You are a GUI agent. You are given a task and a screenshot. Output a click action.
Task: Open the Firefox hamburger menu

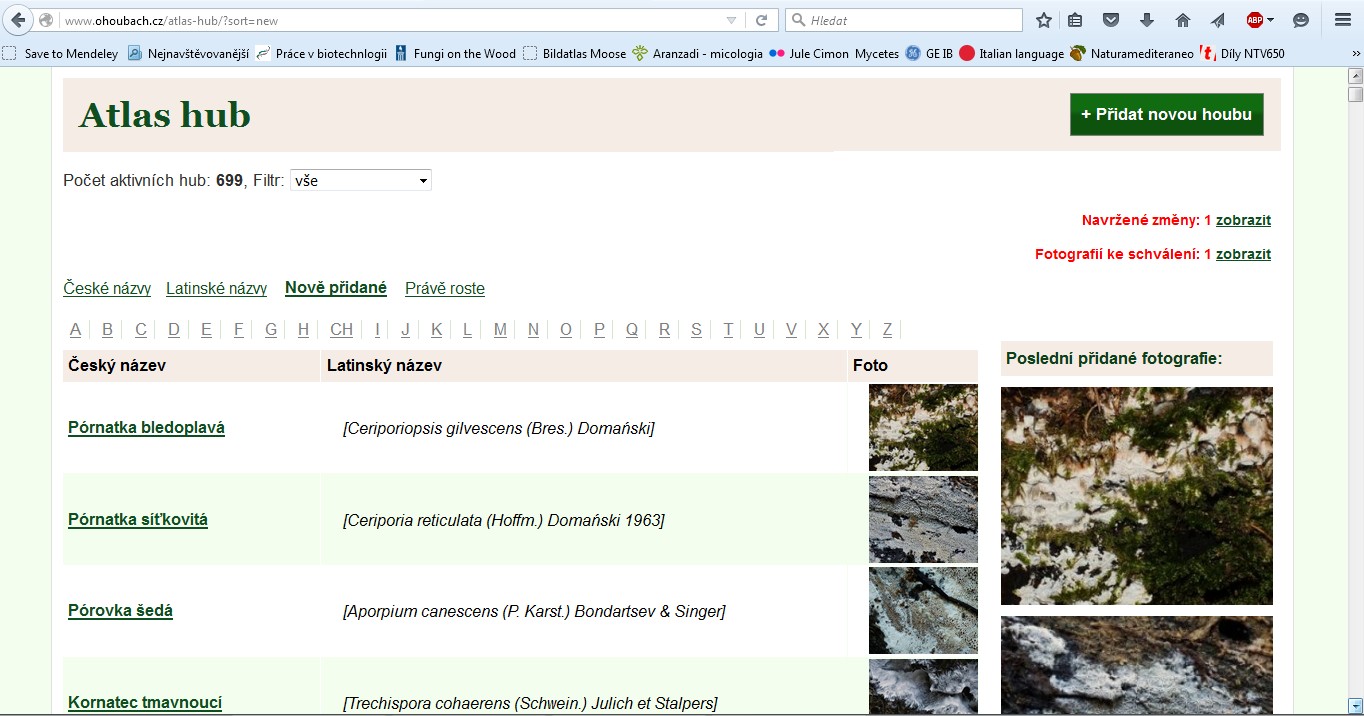[1342, 20]
